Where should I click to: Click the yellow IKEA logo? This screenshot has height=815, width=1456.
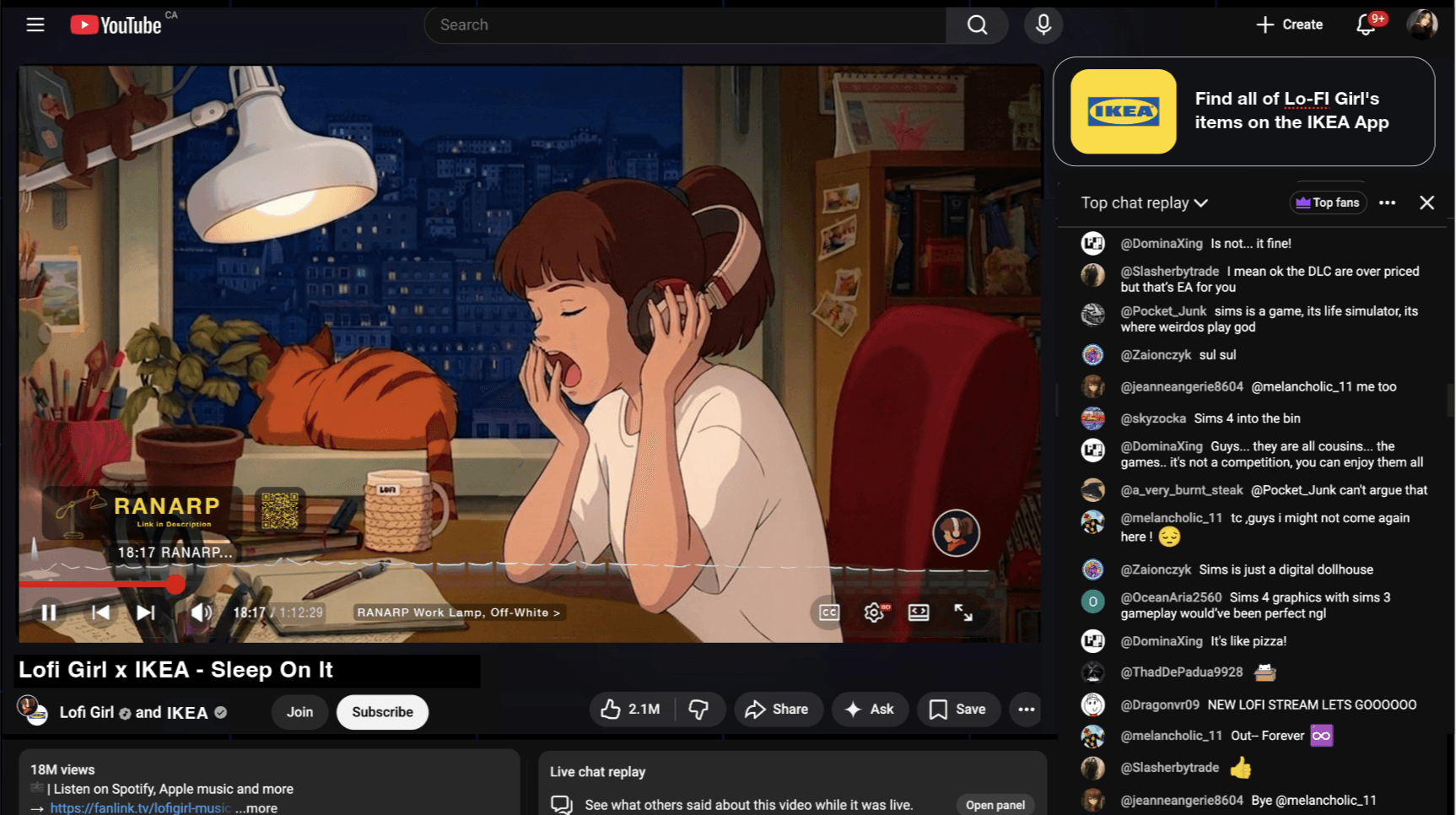pos(1123,111)
